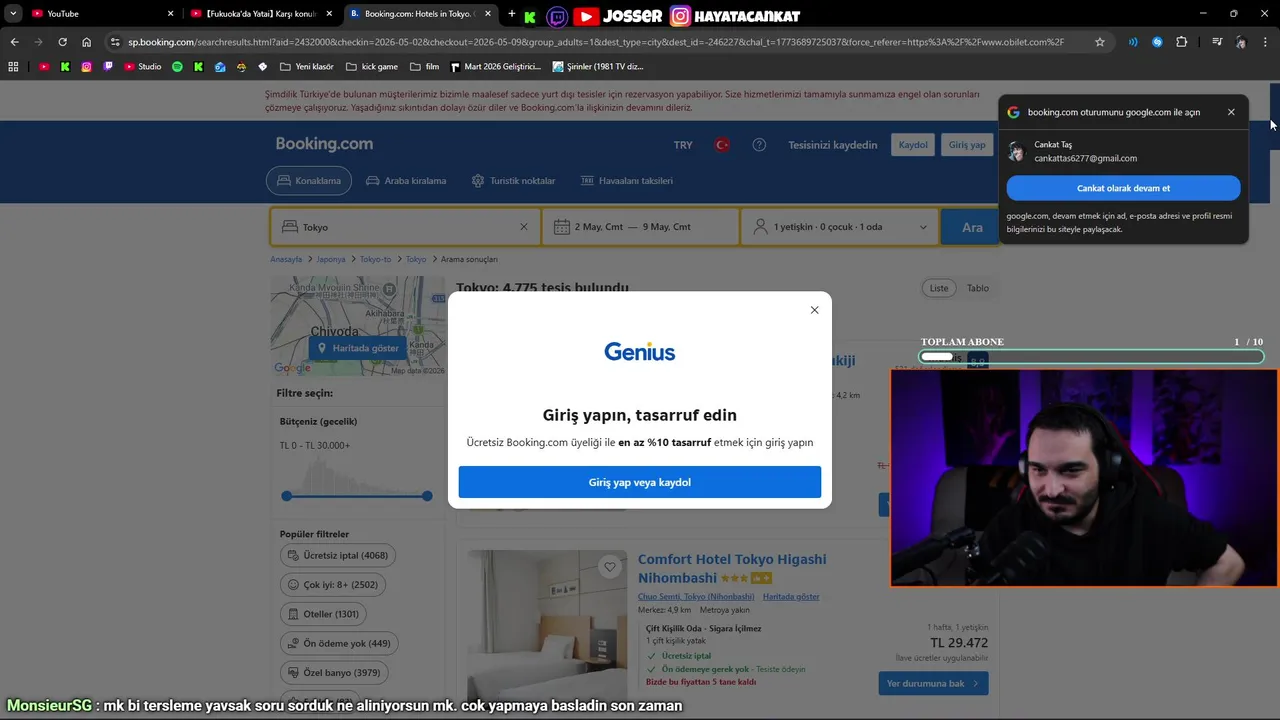
Task: Bookmark this page with star icon
Action: (x=1100, y=42)
